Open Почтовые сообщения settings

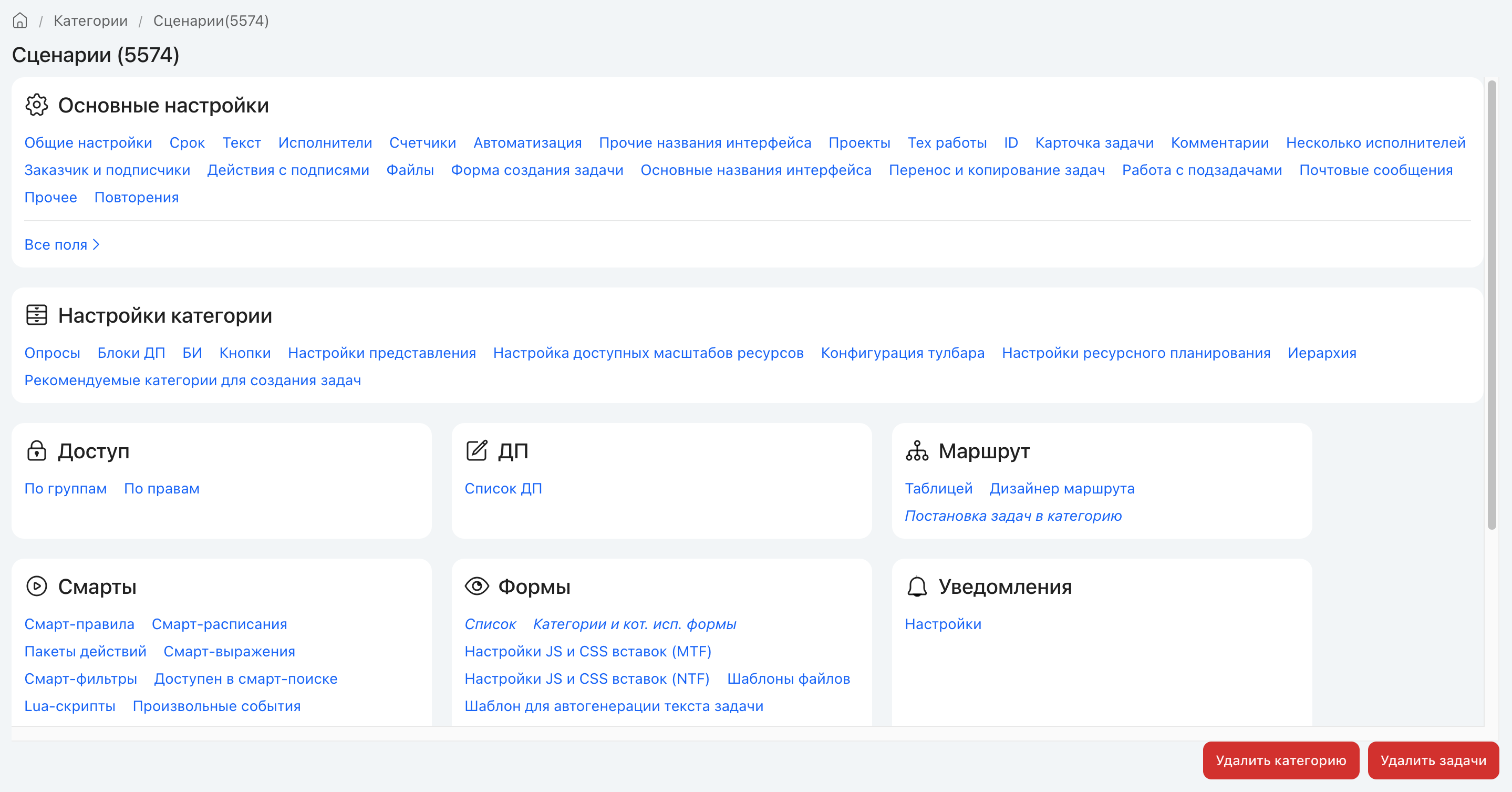[x=1376, y=170]
